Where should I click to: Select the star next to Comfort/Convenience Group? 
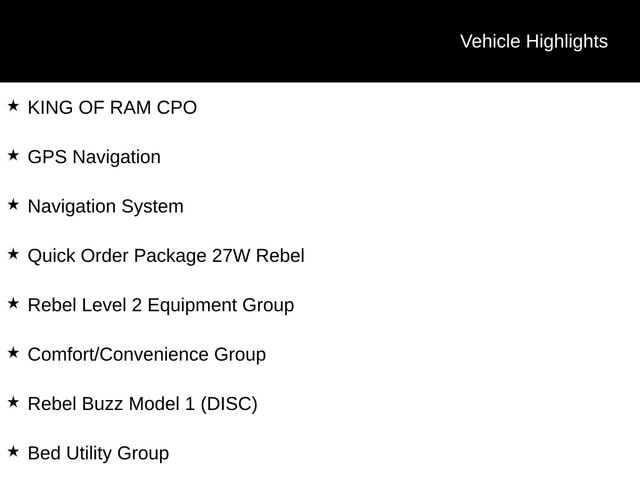pos(13,353)
